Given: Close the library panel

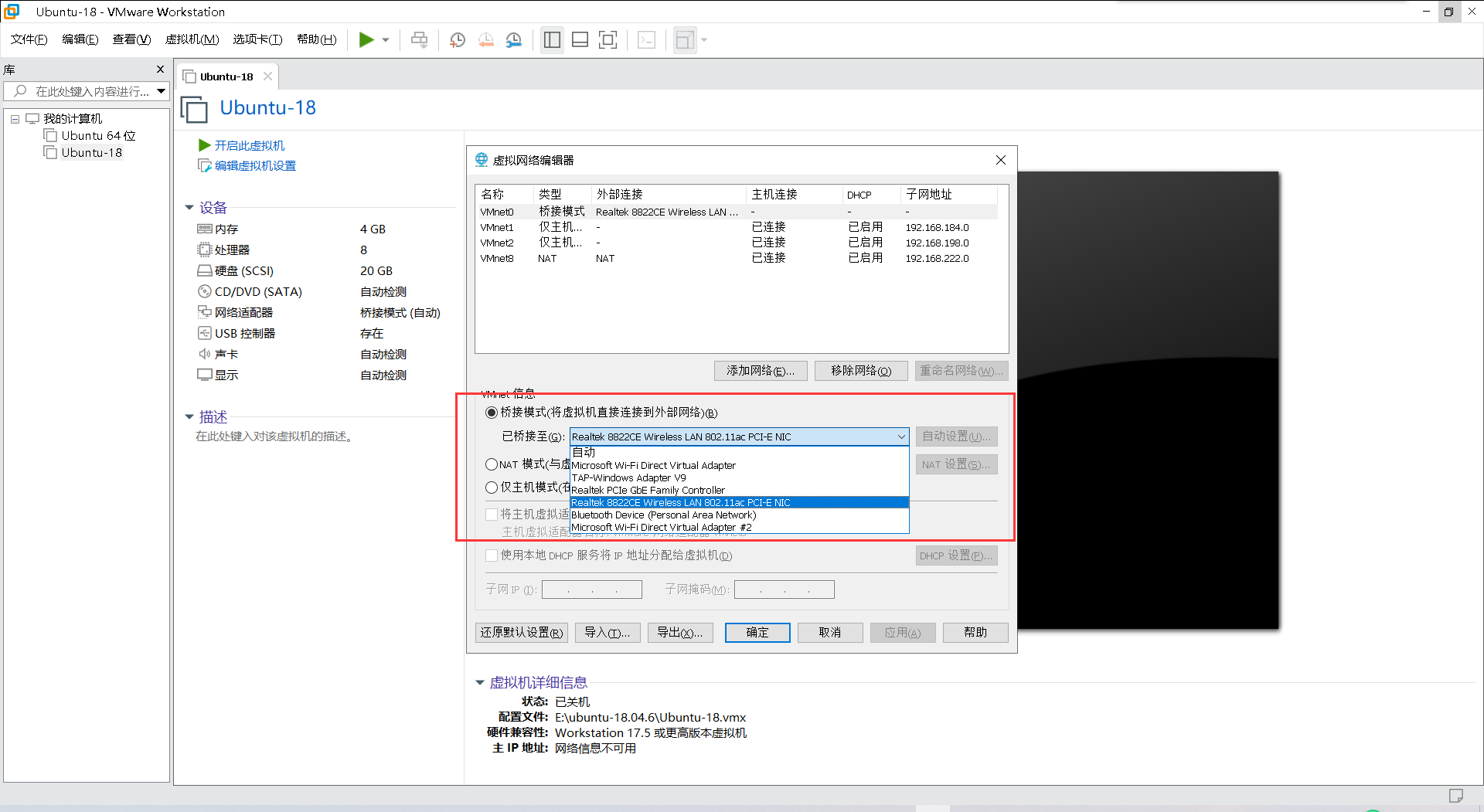Looking at the screenshot, I should [x=160, y=70].
